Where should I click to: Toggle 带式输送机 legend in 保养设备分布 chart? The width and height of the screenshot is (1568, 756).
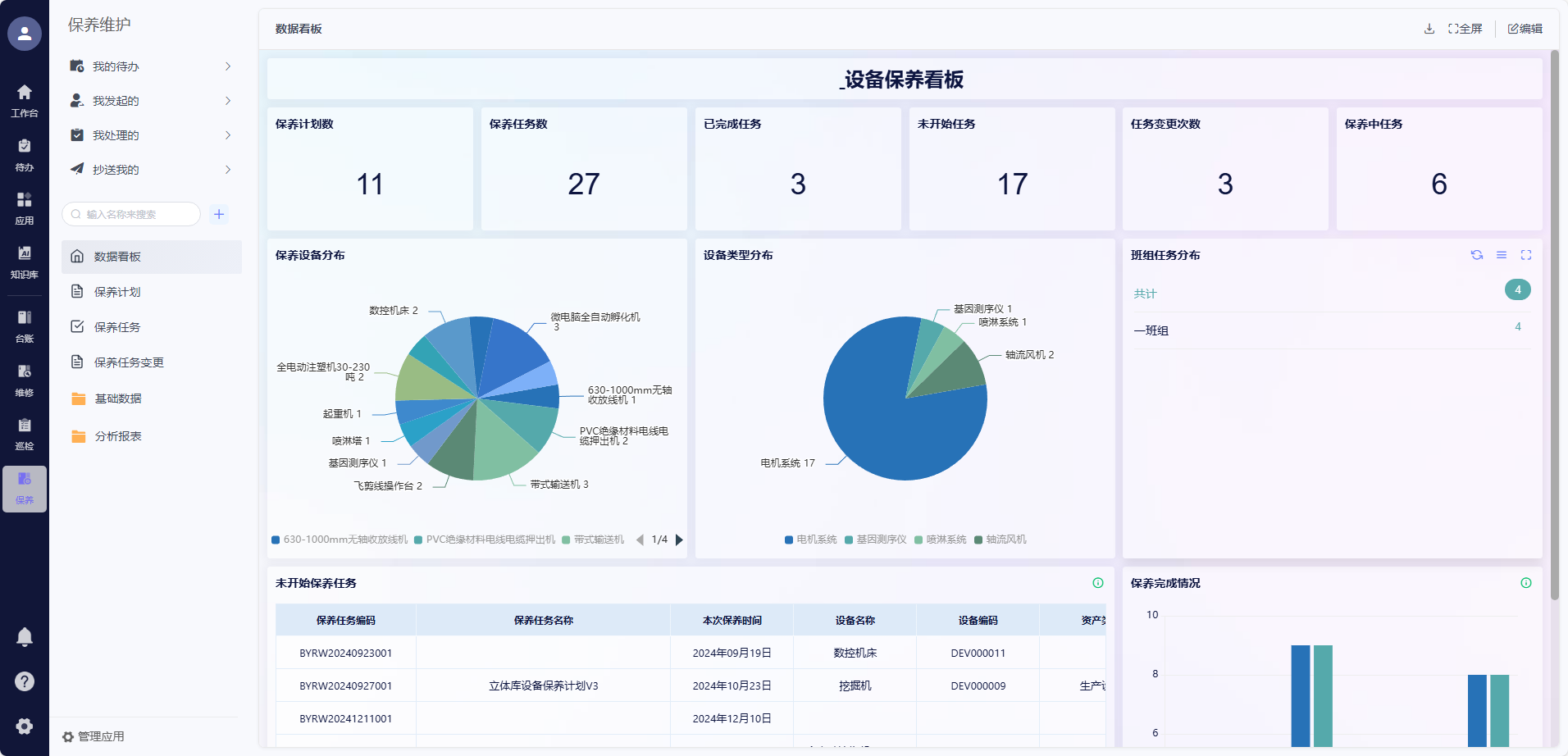click(593, 540)
